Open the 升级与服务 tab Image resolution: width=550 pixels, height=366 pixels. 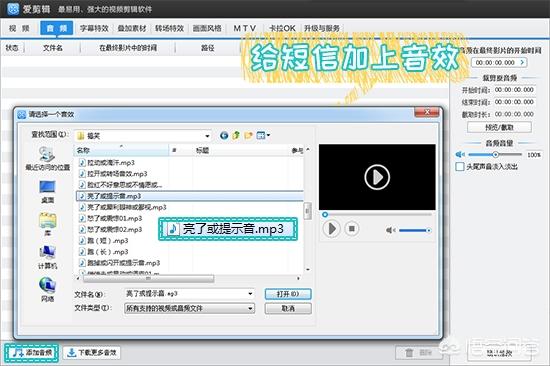click(x=322, y=28)
